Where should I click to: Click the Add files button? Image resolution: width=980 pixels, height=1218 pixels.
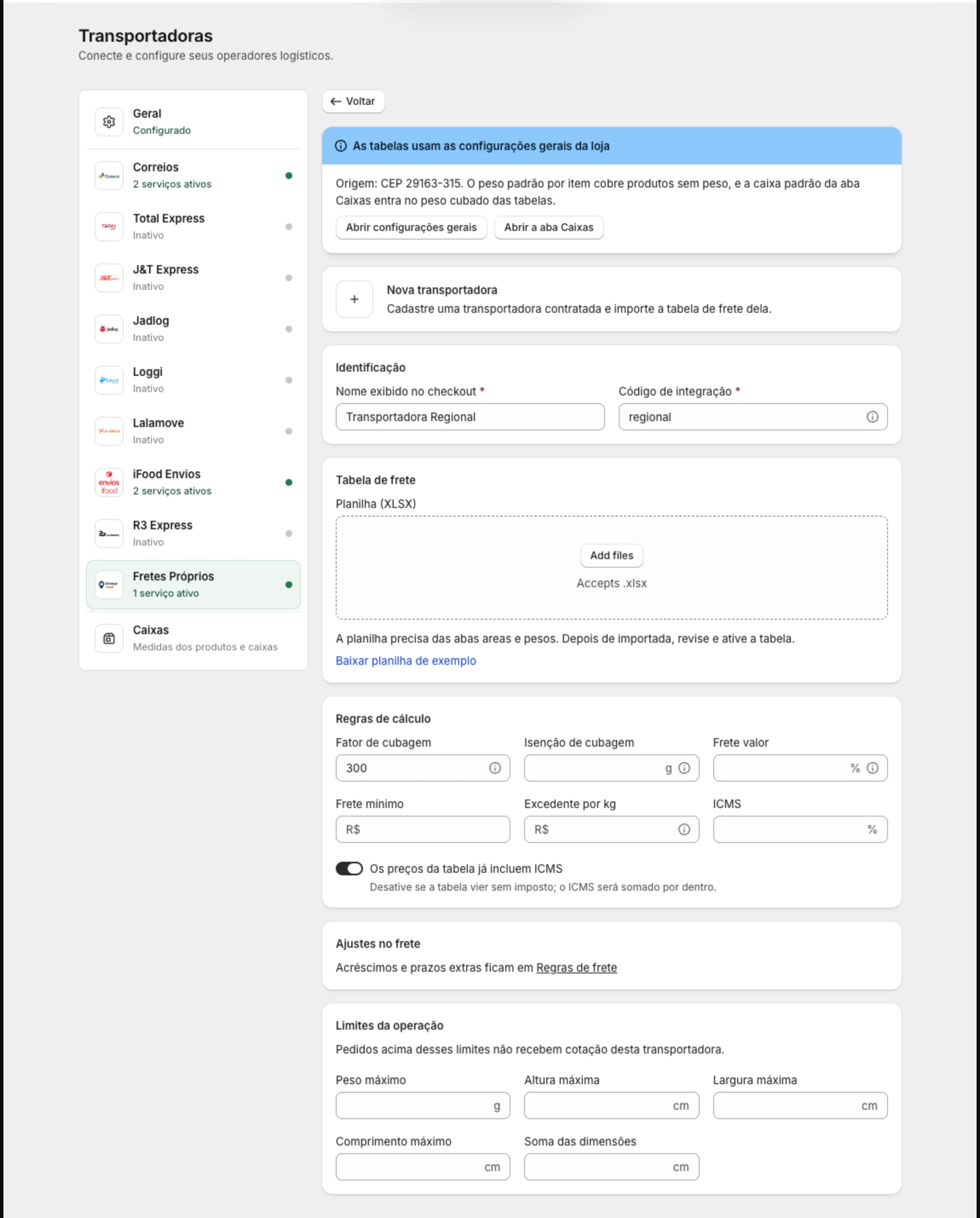(x=612, y=556)
